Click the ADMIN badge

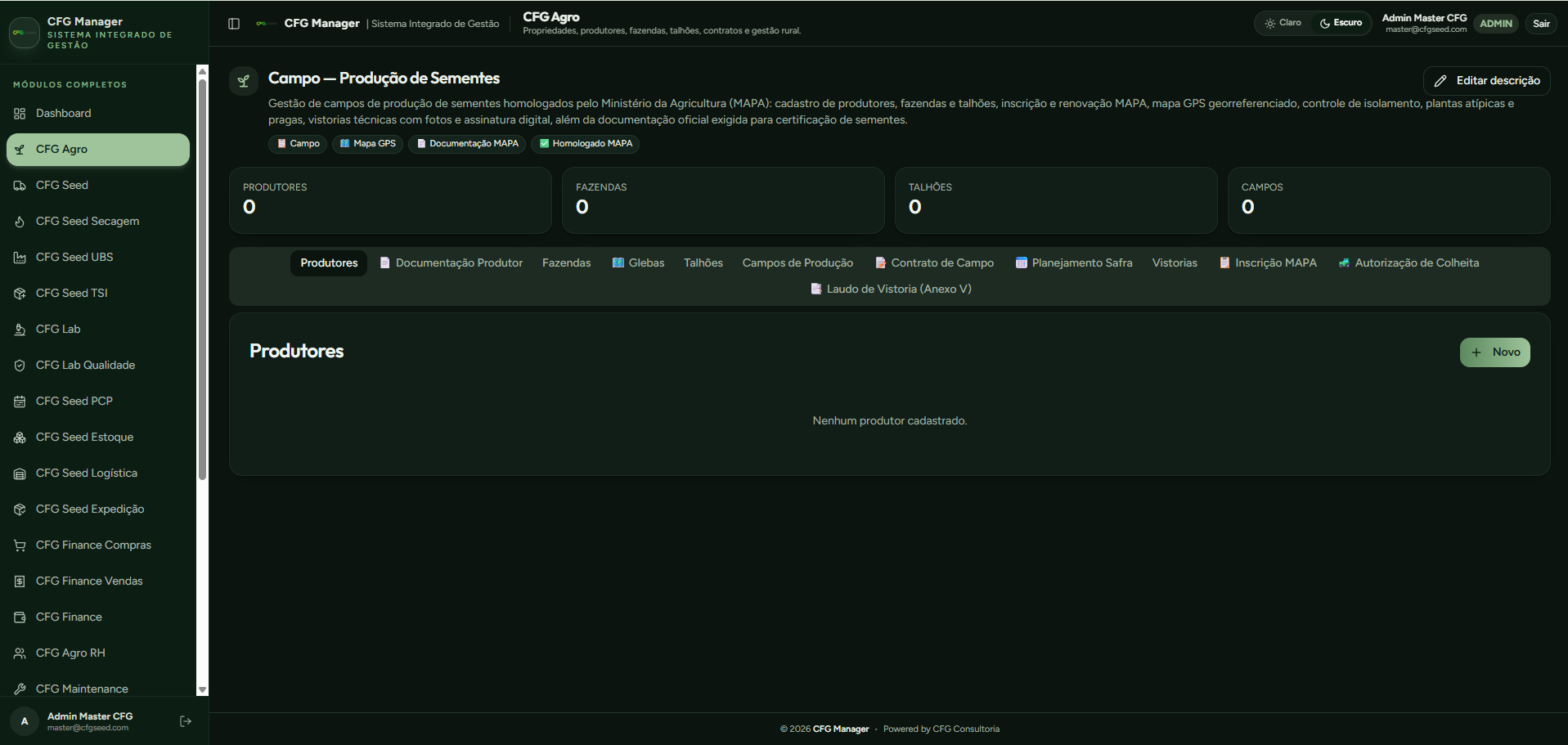pos(1495,24)
